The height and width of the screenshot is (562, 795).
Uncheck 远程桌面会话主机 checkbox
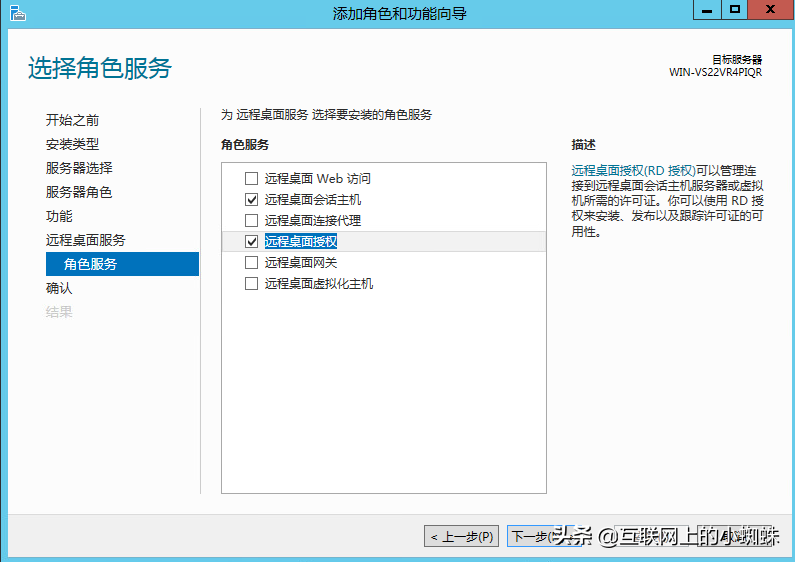click(x=251, y=199)
